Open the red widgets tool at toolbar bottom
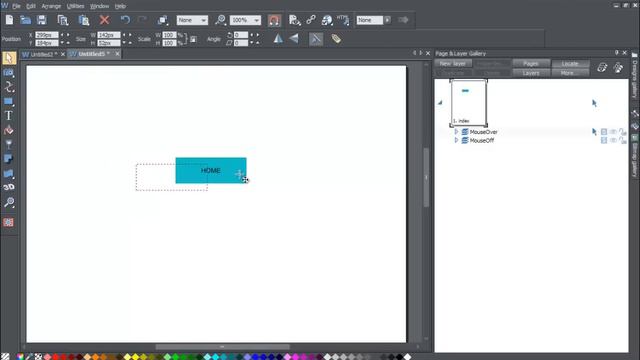640x360 pixels. pyautogui.click(x=9, y=222)
